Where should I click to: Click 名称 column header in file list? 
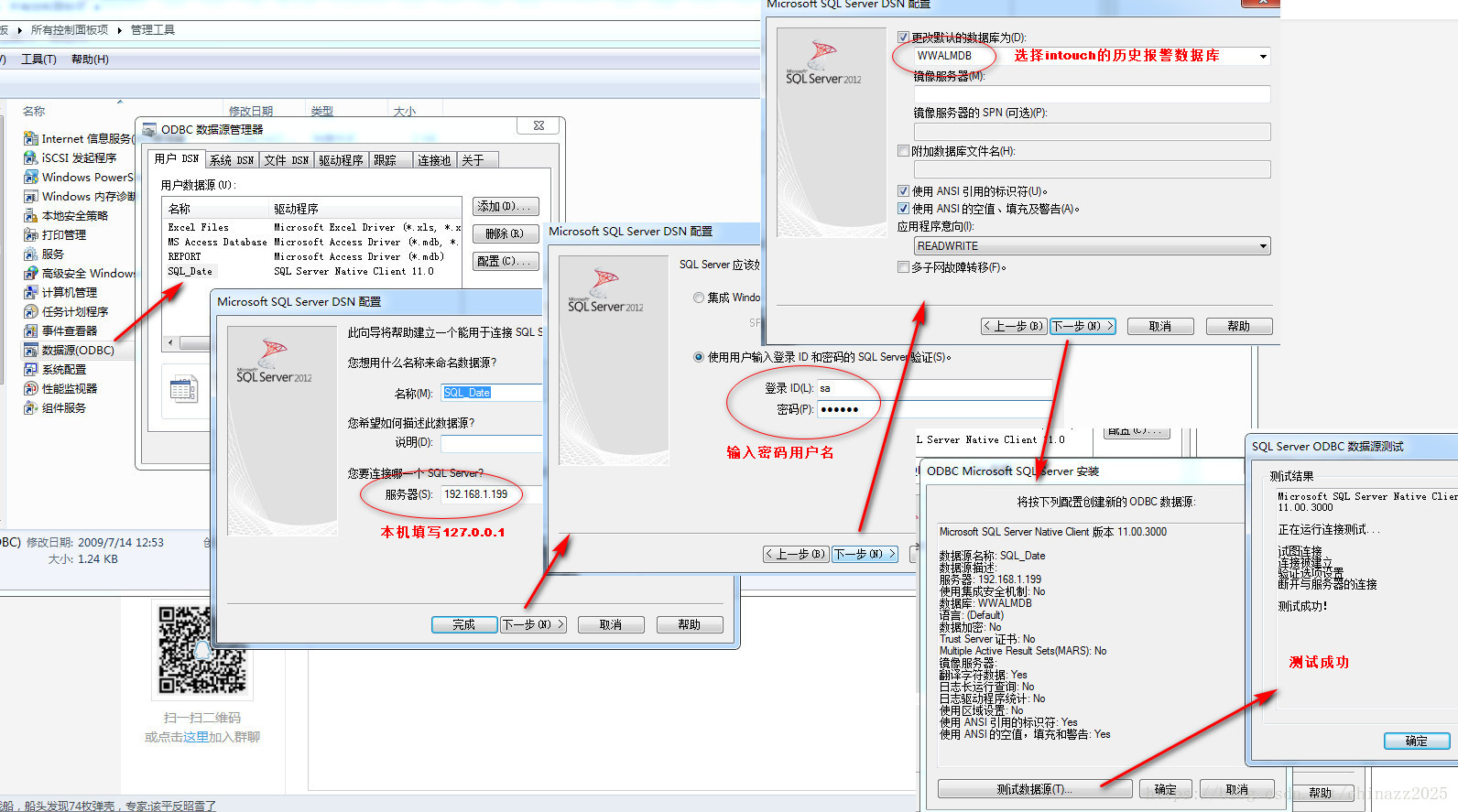point(34,112)
